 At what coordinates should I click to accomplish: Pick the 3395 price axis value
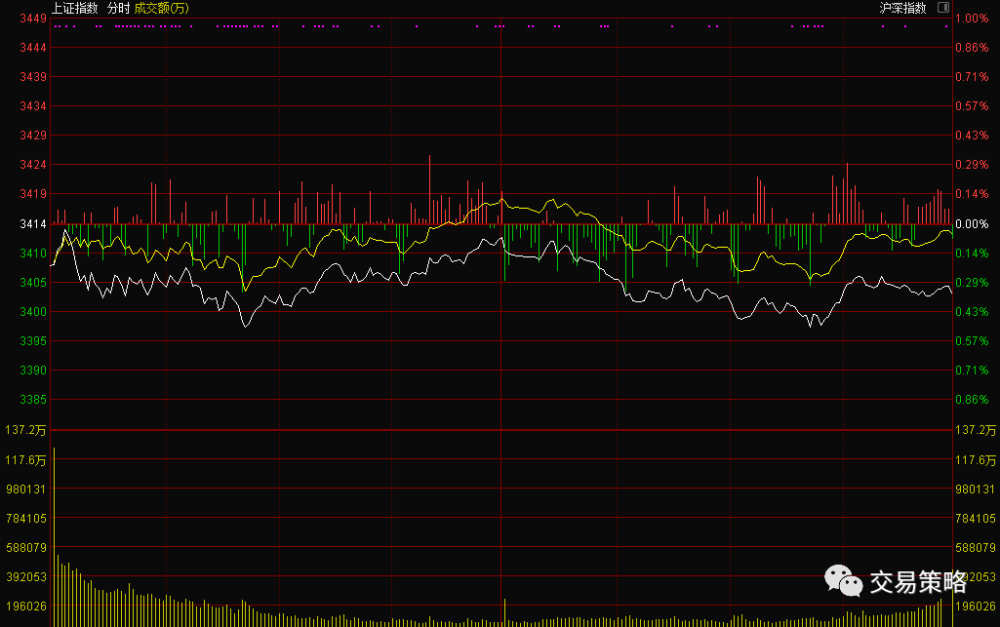tap(33, 341)
